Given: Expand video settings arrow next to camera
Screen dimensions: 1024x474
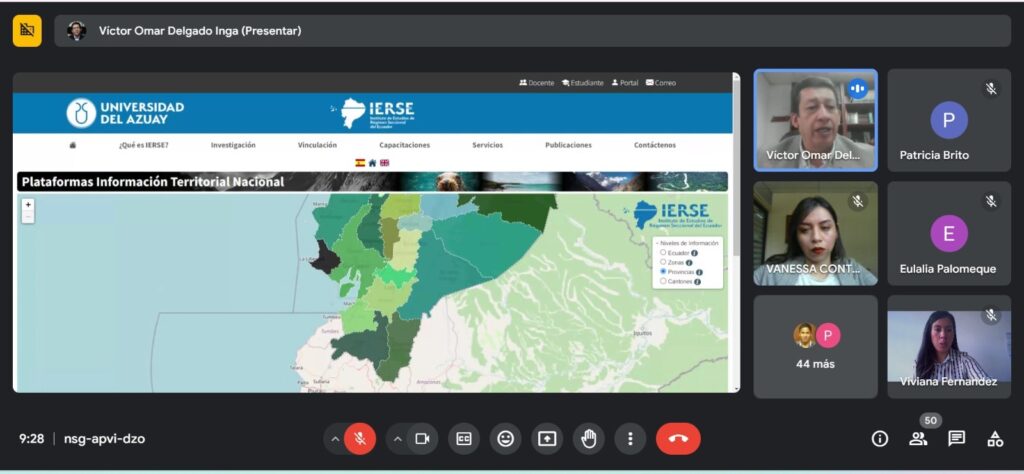Looking at the screenshot, I should [398, 439].
